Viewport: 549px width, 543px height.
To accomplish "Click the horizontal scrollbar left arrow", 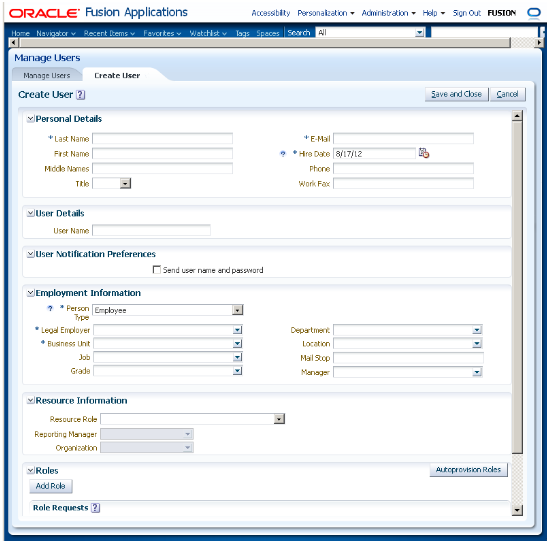I will (13, 43).
